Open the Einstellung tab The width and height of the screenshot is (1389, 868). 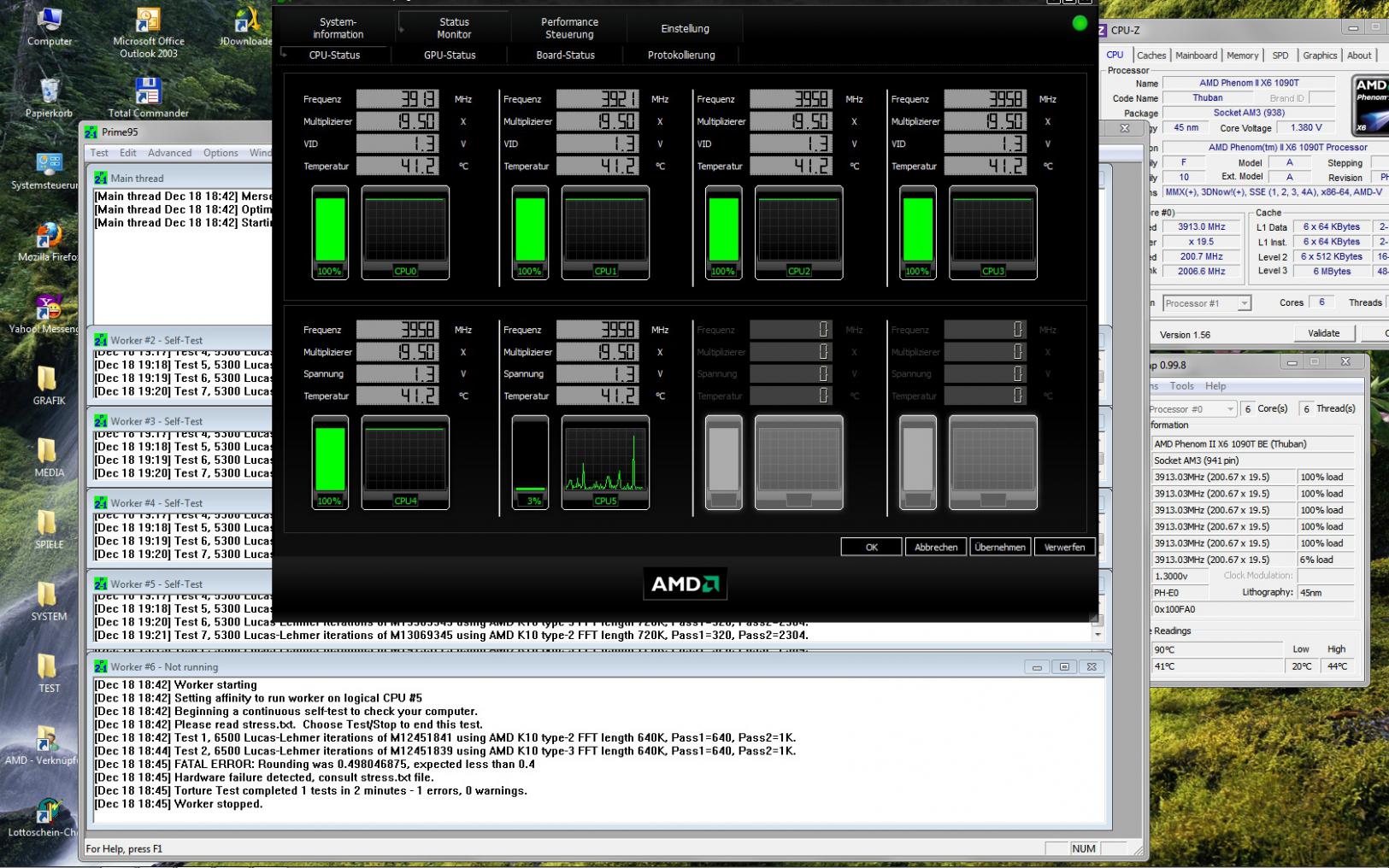point(685,28)
